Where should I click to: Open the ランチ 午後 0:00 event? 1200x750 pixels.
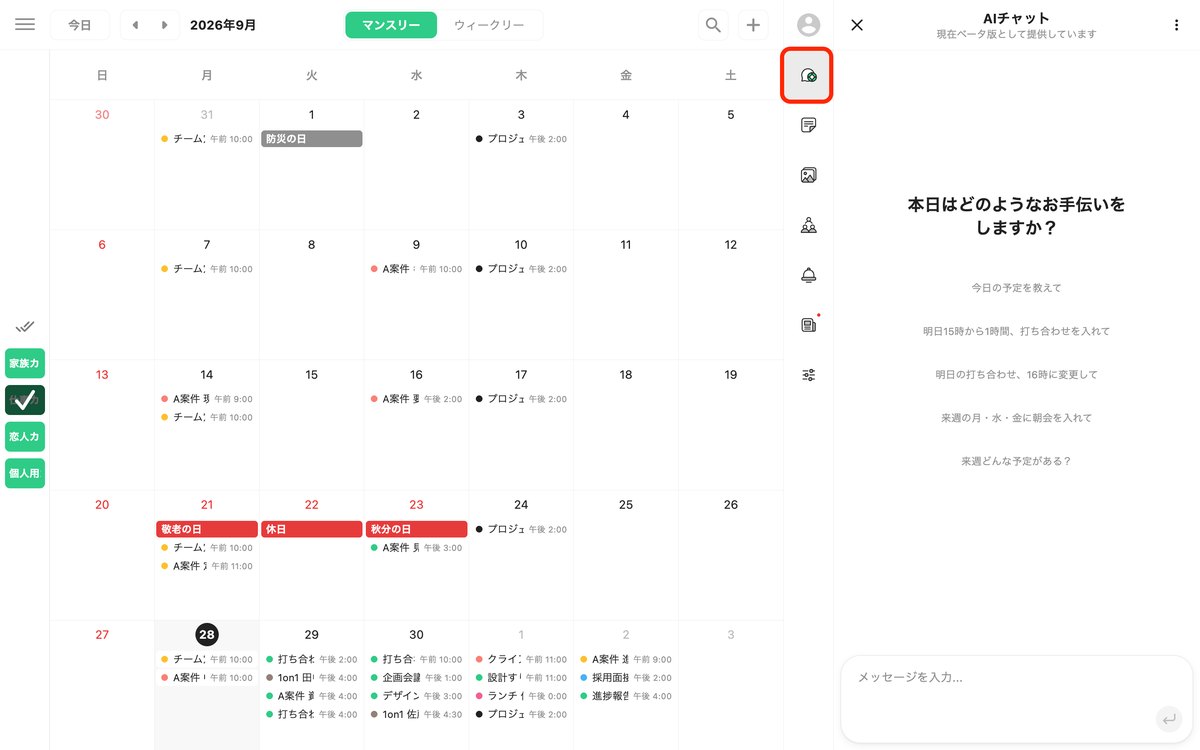pyautogui.click(x=521, y=696)
